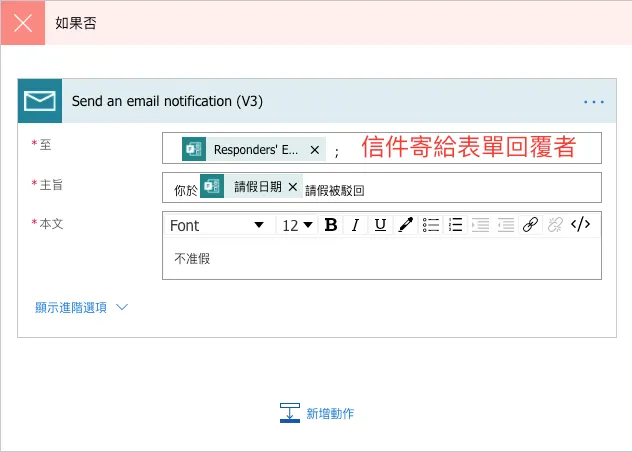Insert a bulleted list
The height and width of the screenshot is (452, 632).
pos(430,225)
